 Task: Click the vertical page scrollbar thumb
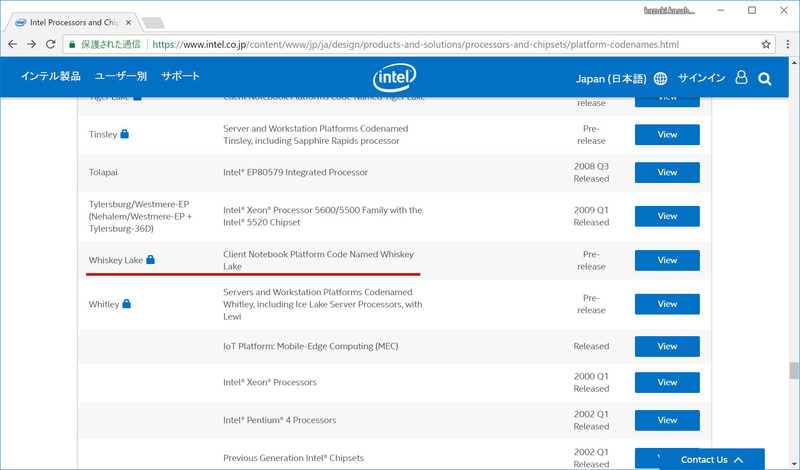[x=793, y=370]
